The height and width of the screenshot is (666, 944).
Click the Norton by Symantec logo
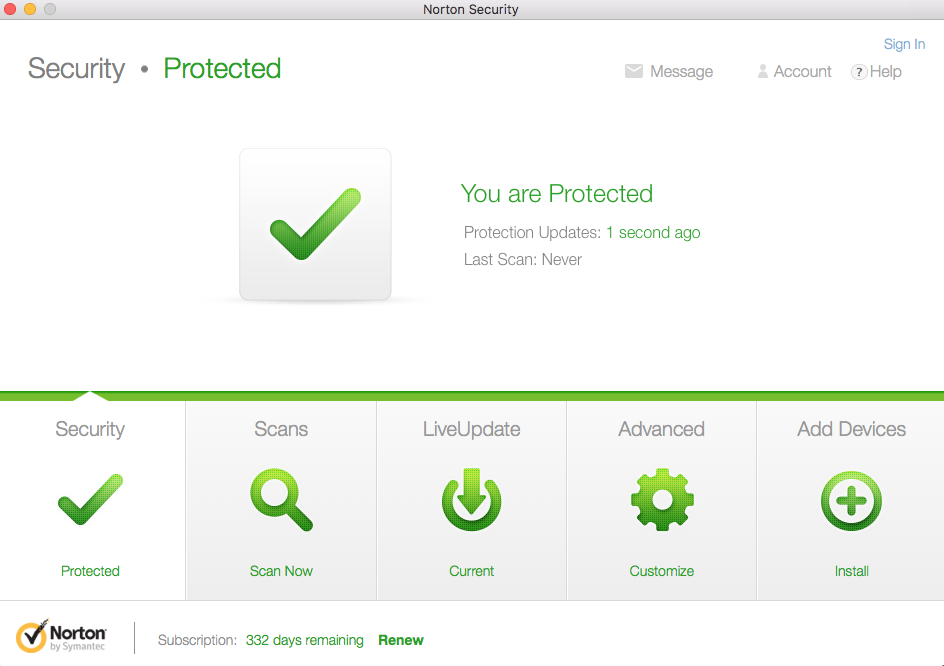tap(62, 637)
